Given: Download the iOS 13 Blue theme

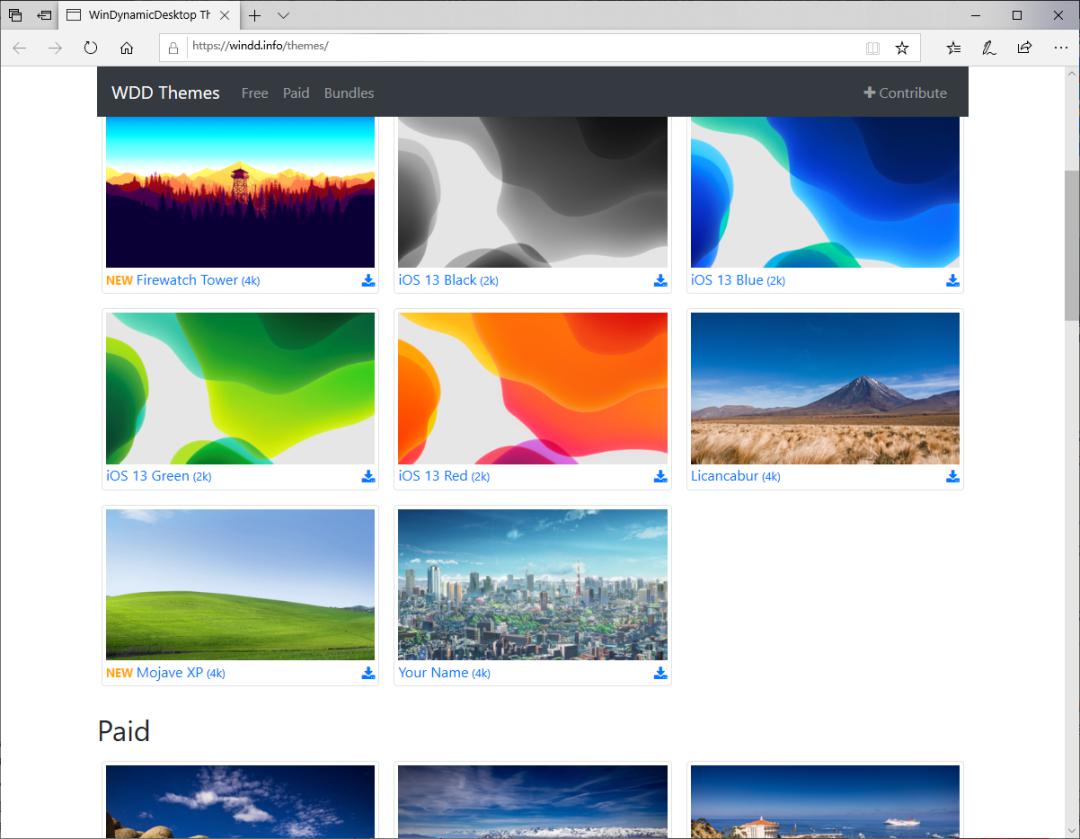Looking at the screenshot, I should (x=952, y=281).
